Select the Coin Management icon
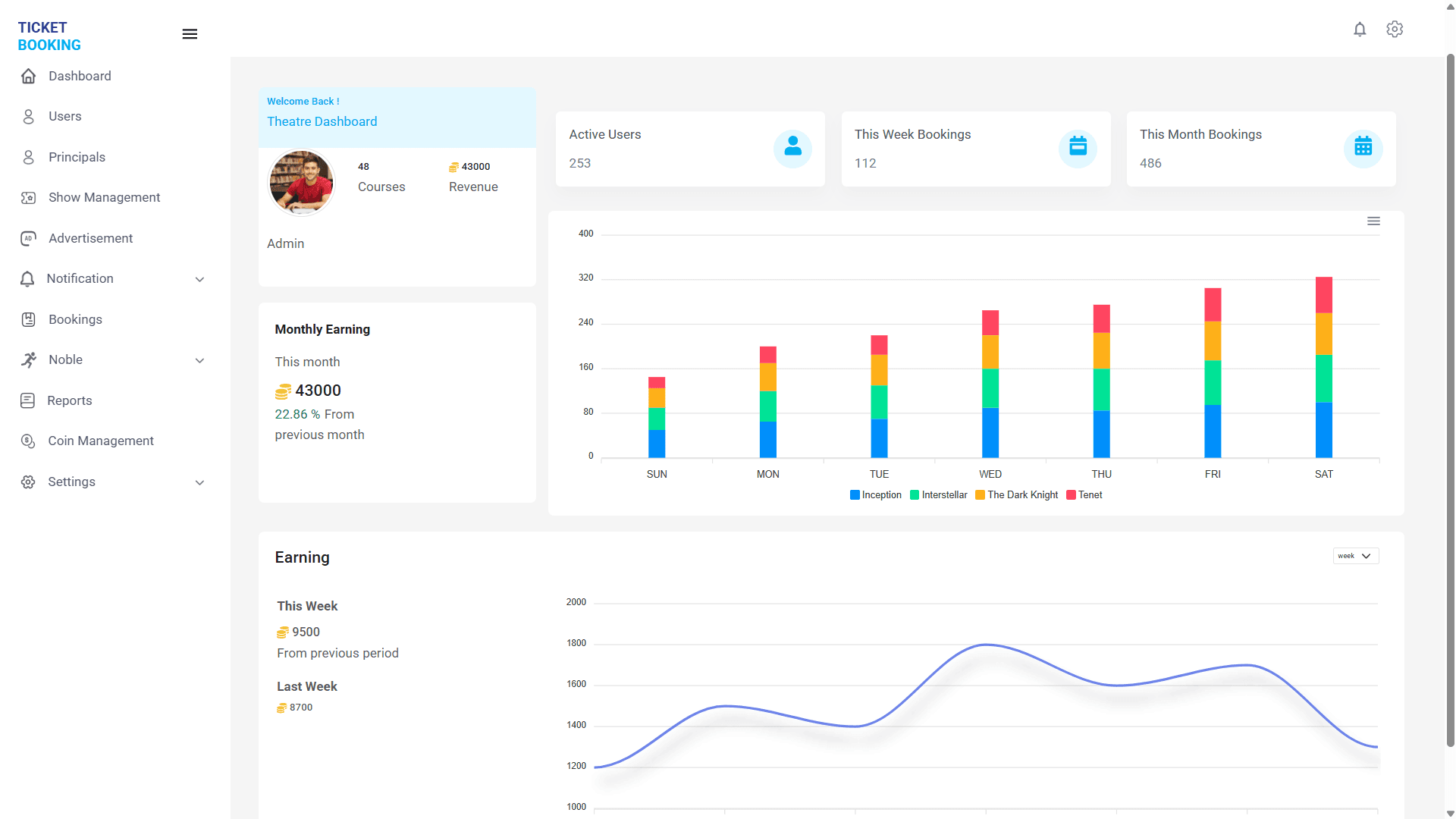 pos(28,441)
